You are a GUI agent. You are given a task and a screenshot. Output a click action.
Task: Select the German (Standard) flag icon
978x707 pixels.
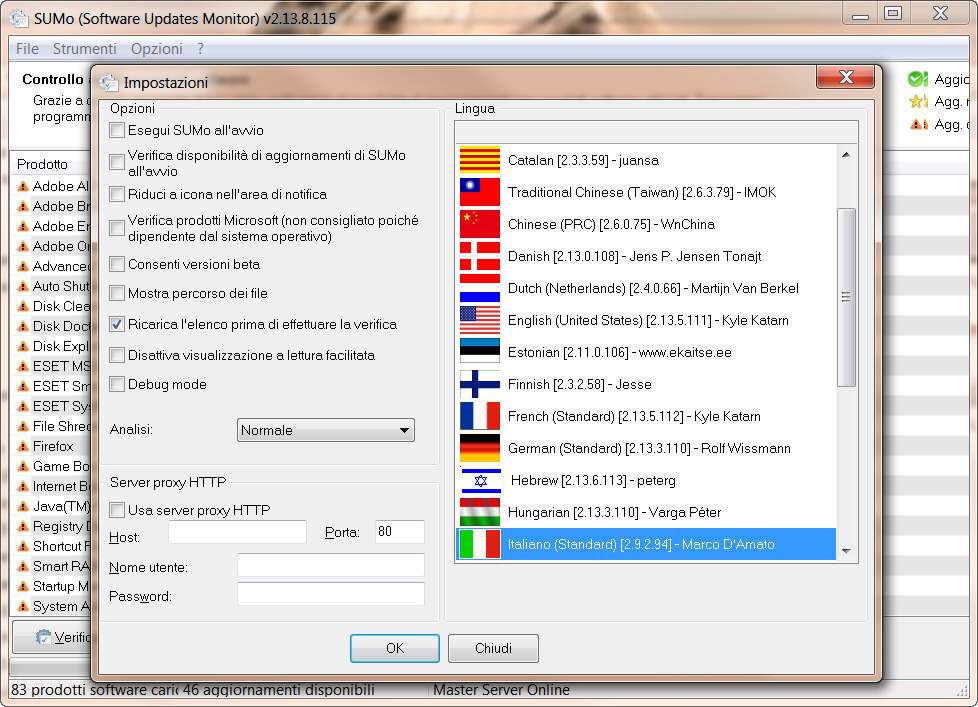pyautogui.click(x=480, y=448)
